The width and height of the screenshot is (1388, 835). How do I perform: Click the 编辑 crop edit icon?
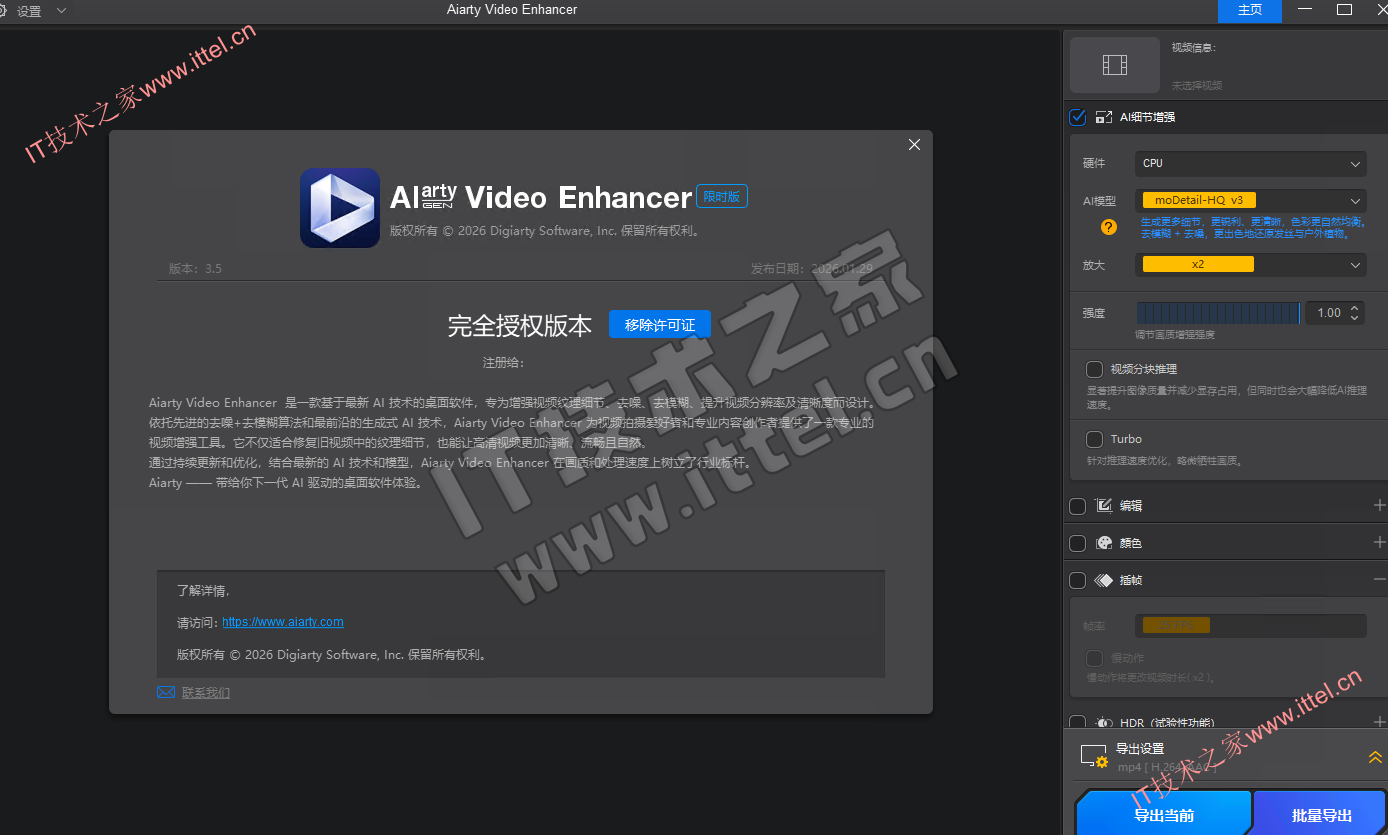click(1104, 506)
